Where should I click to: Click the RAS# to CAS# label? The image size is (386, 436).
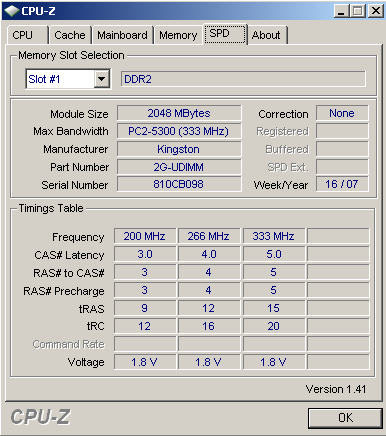coord(69,273)
